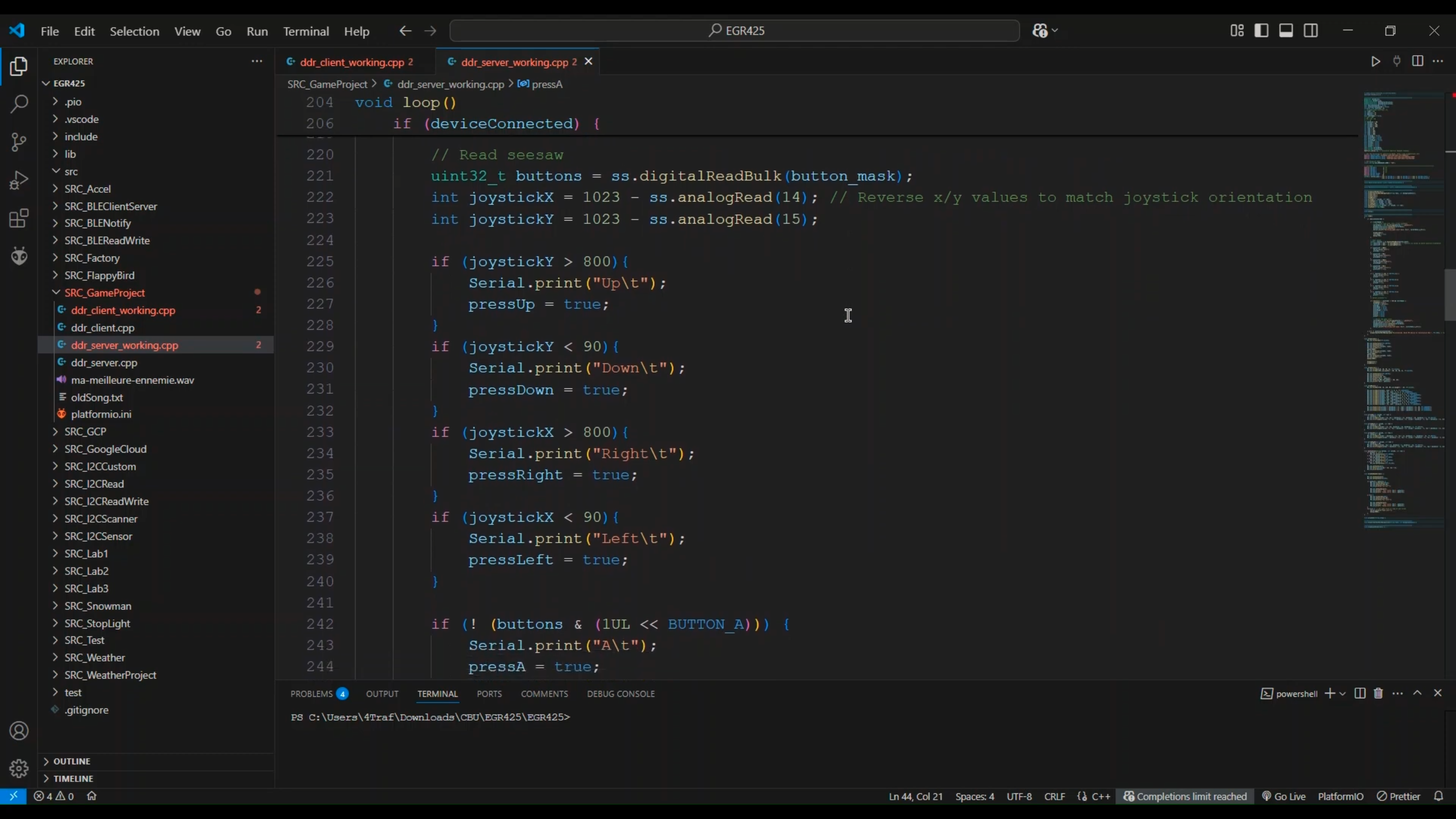Click Go Live in status bar
Screen dimensions: 1456x819
[x=1284, y=796]
